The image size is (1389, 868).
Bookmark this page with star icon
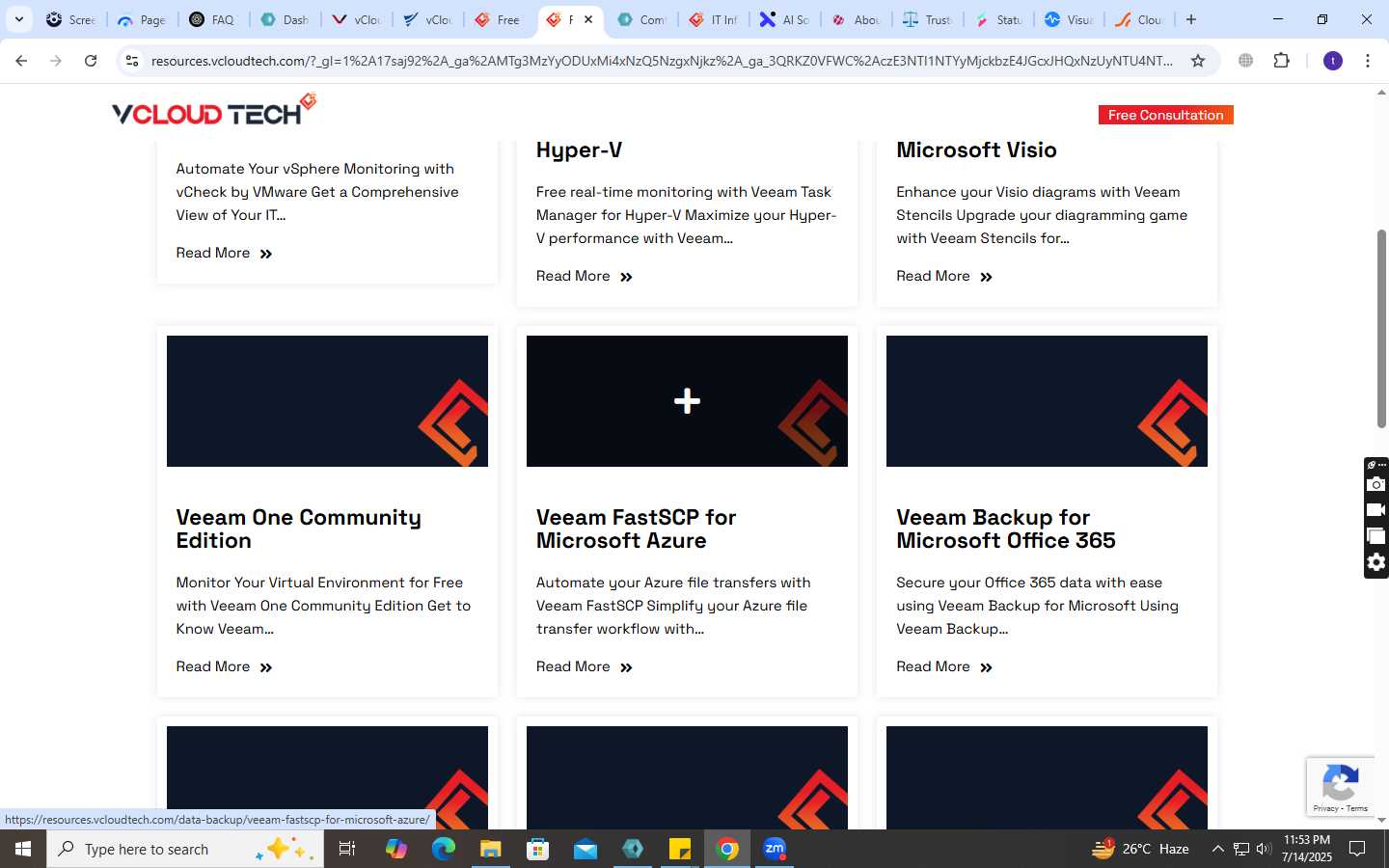coord(1198,61)
